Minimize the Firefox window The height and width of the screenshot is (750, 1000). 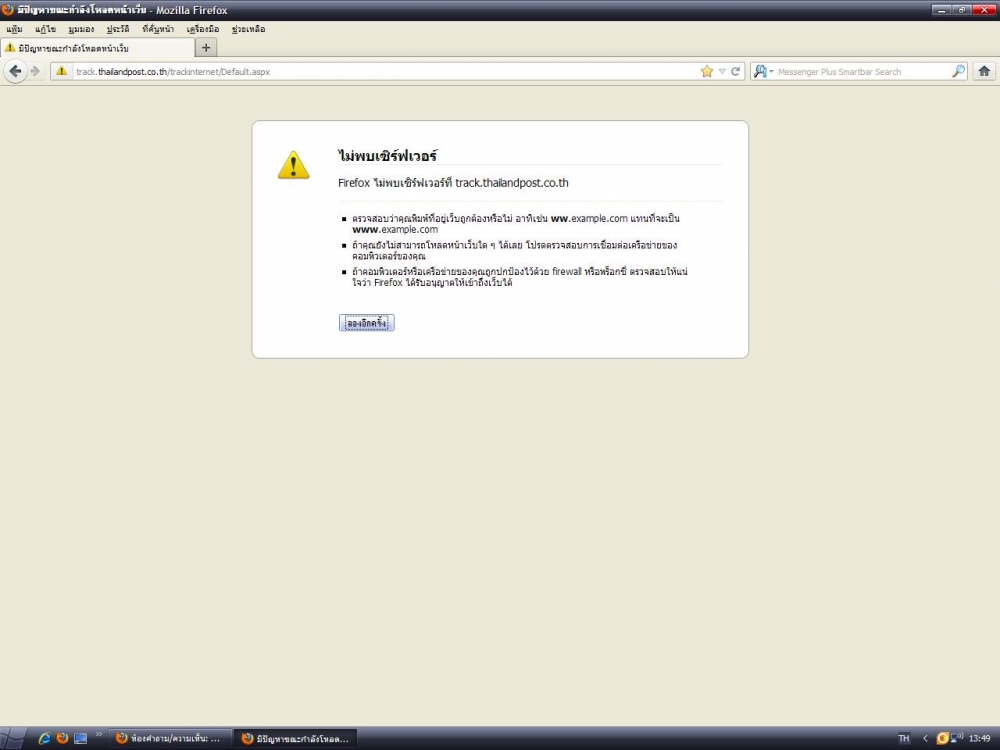(x=941, y=10)
